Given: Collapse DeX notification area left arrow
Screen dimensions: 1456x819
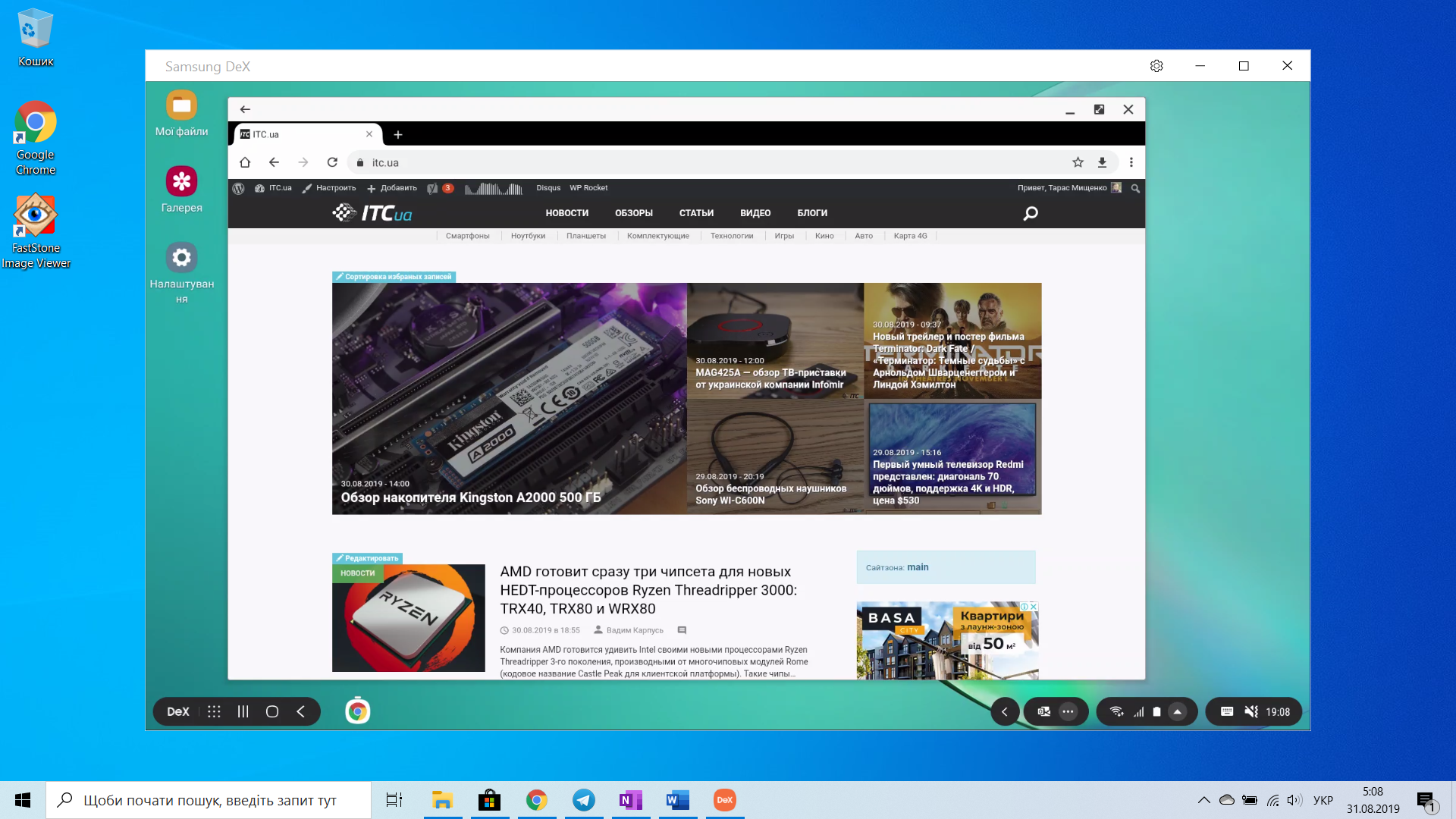Looking at the screenshot, I should (x=1005, y=711).
